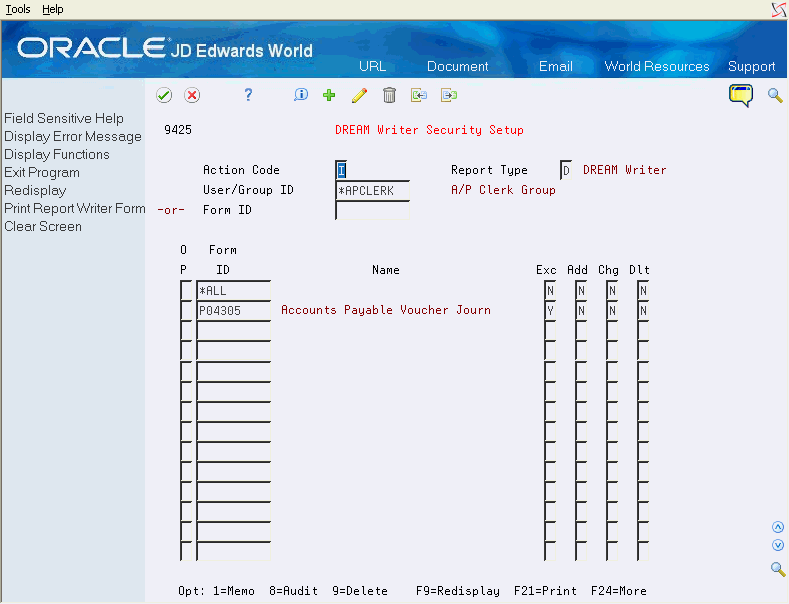Click the green checkmark OK icon
Viewport: 789px width, 604px height.
click(x=164, y=95)
